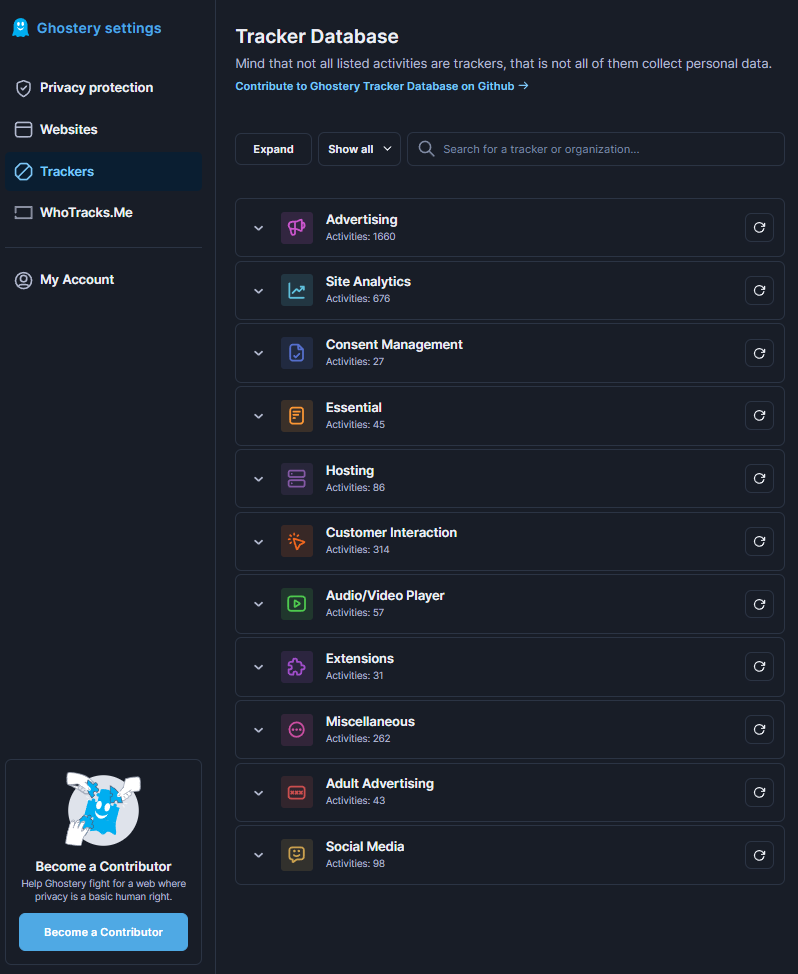This screenshot has height=974, width=798.
Task: Click the Social Media smiley chat icon
Action: [297, 855]
